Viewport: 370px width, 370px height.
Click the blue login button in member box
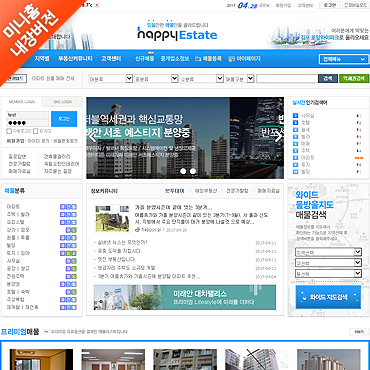click(64, 119)
